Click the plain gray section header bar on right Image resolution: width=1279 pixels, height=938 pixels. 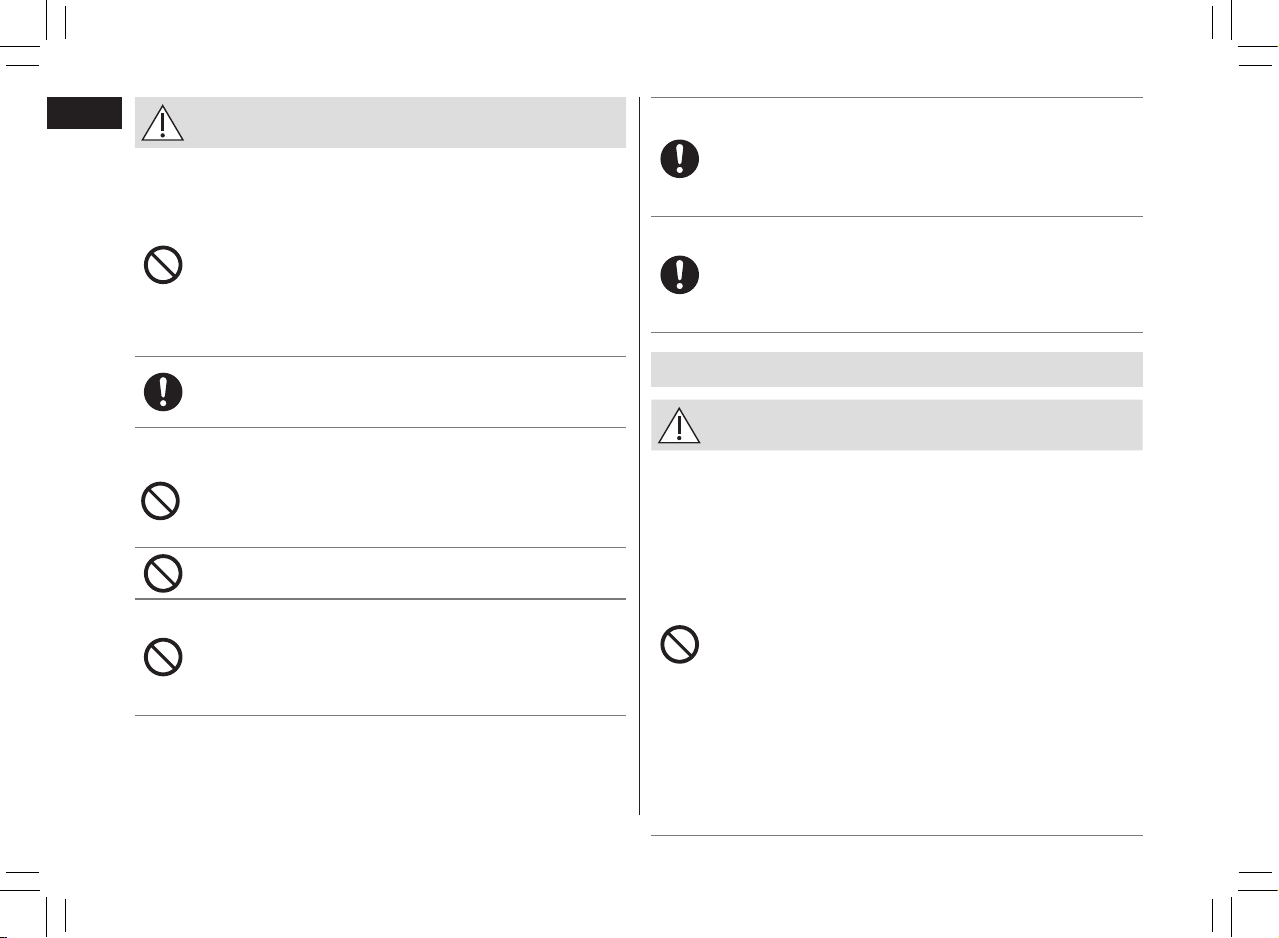pos(896,369)
